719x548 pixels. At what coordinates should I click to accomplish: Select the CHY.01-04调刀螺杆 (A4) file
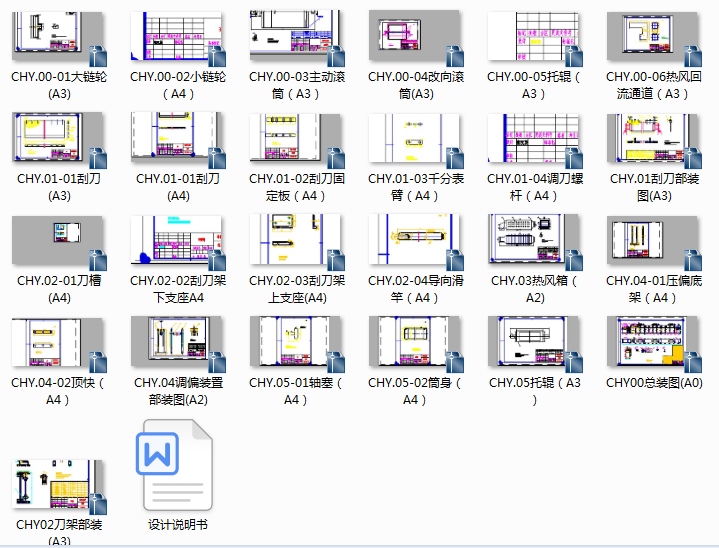click(x=535, y=140)
